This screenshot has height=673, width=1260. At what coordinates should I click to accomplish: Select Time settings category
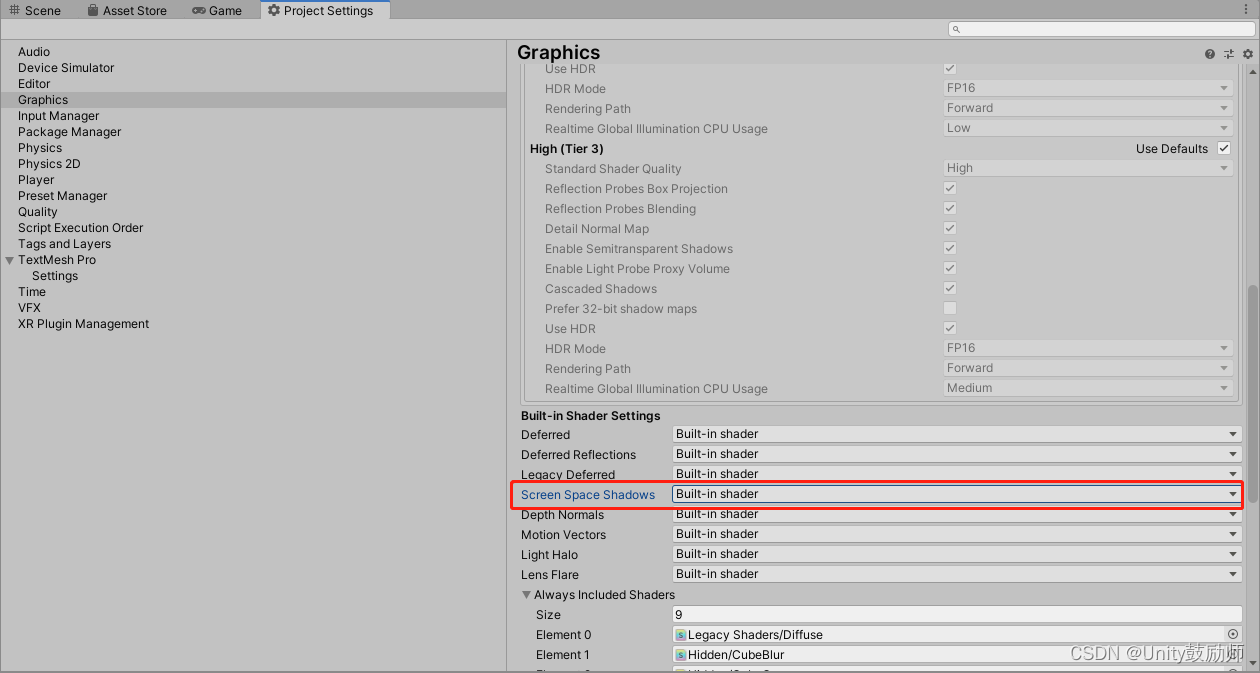click(32, 292)
